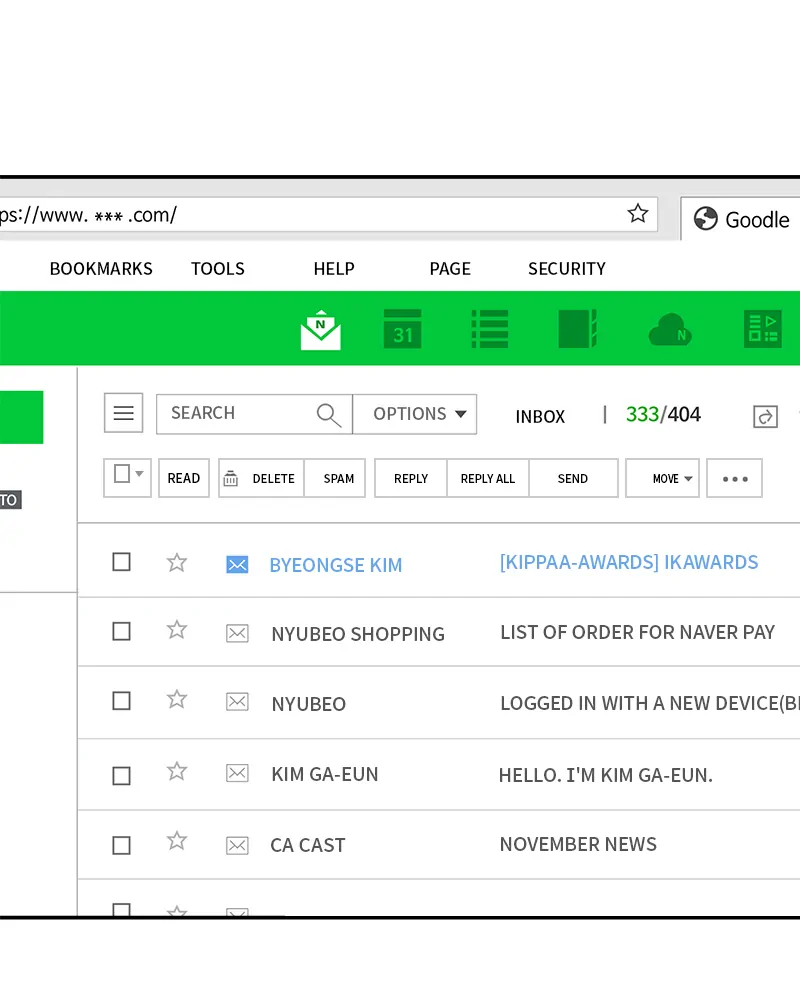Screen dimensions: 800x1000
Task: Click the hamburger menu icon beside search
Action: pyautogui.click(x=124, y=413)
